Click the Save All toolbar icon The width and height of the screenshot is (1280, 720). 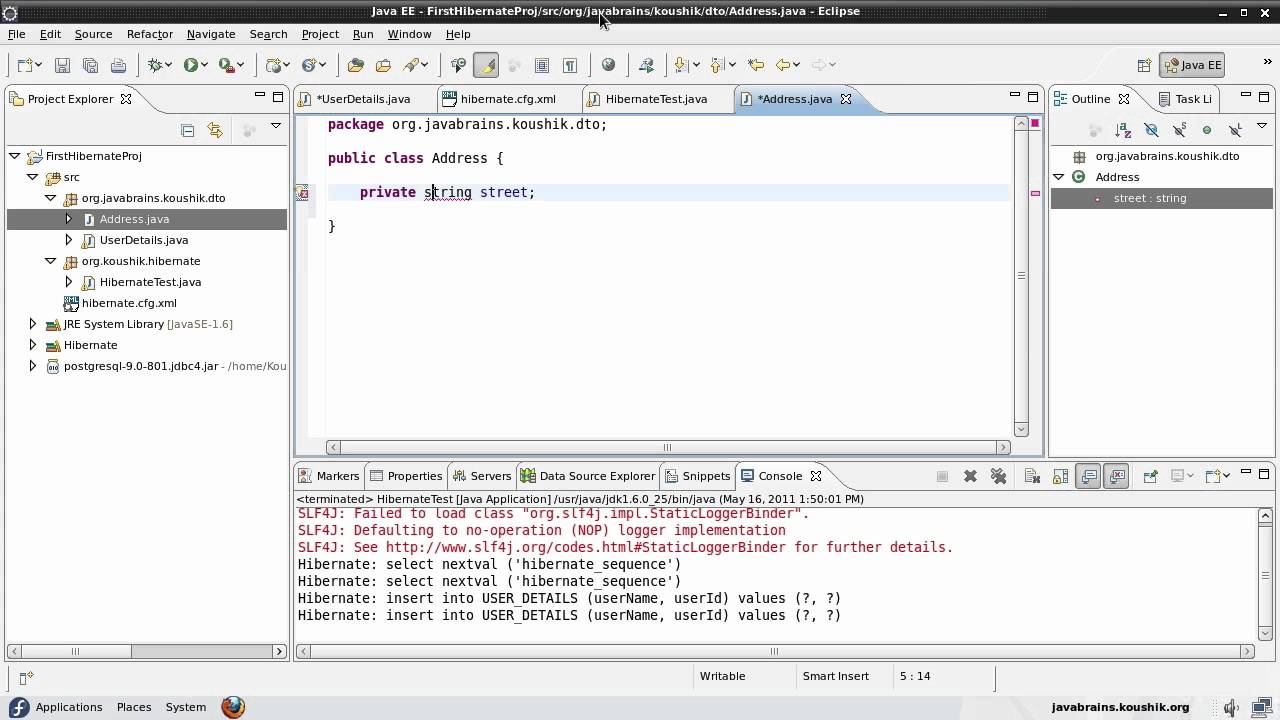tap(90, 65)
